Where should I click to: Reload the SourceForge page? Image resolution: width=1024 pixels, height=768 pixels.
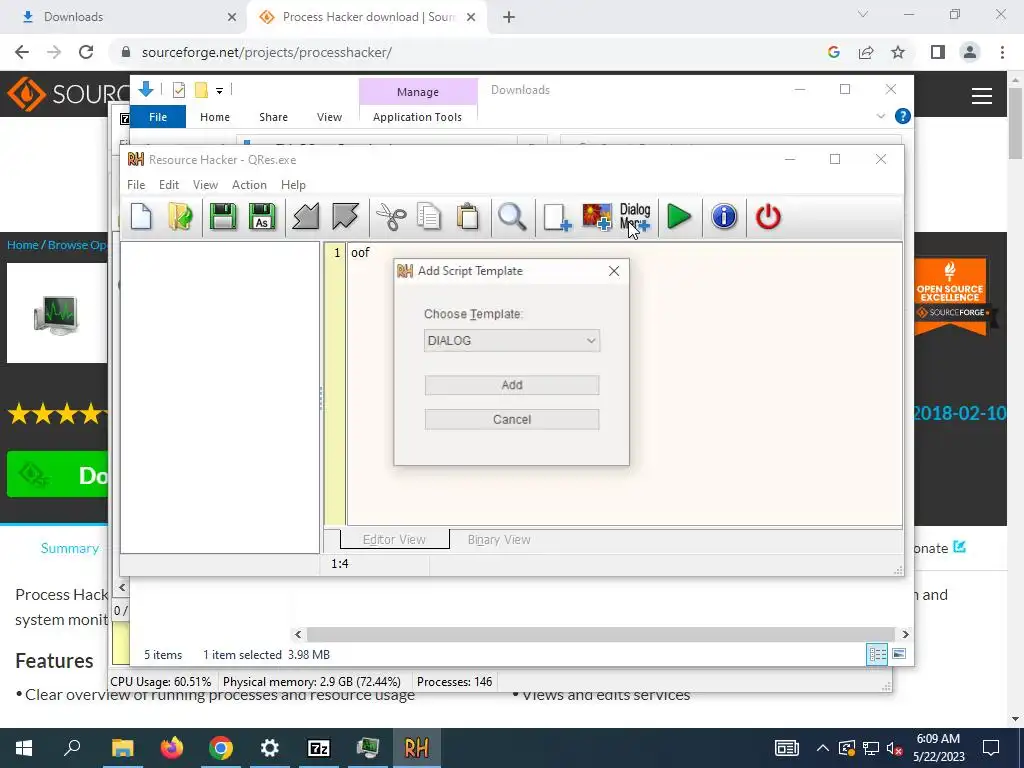(86, 52)
